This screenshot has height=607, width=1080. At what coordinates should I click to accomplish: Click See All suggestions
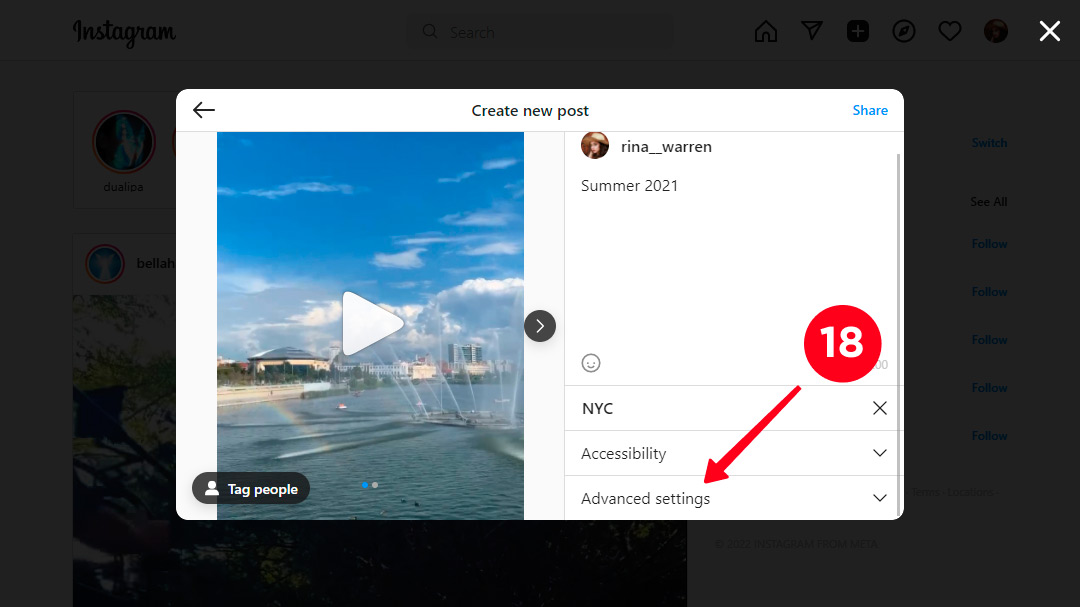pyautogui.click(x=988, y=202)
